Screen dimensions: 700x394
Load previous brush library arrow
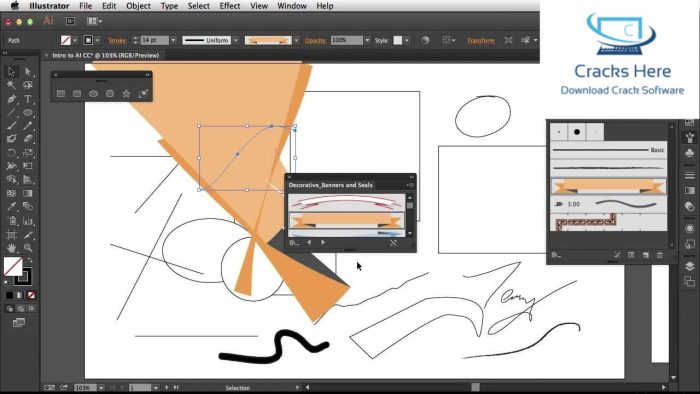[309, 243]
